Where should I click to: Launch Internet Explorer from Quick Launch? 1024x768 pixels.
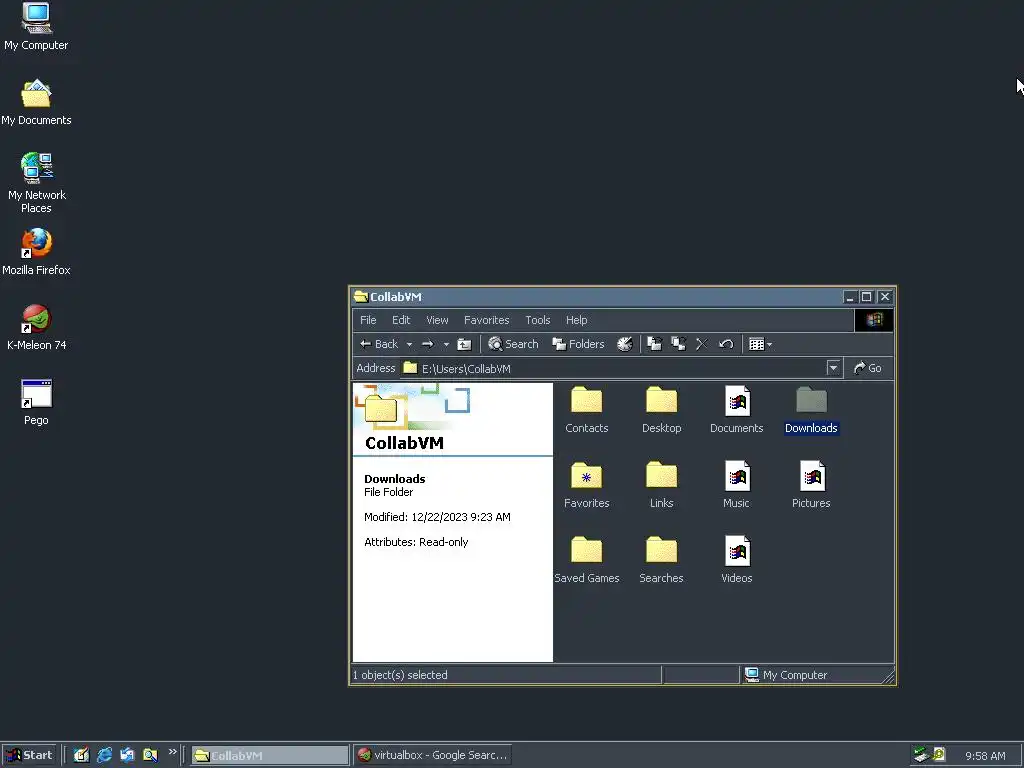tap(104, 756)
